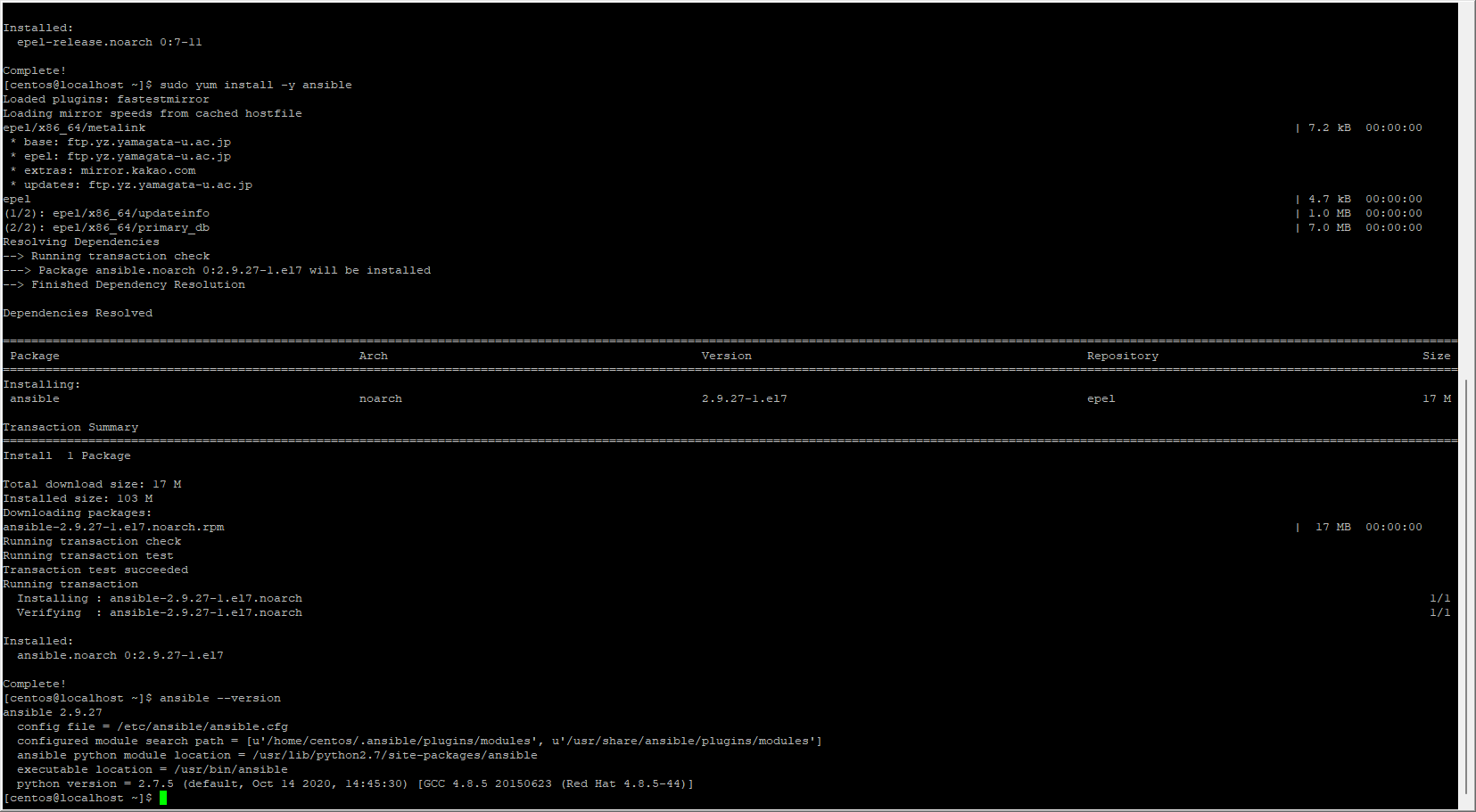Click the '1/1' count on Installing row
Image resolution: width=1476 pixels, height=812 pixels.
1440,598
